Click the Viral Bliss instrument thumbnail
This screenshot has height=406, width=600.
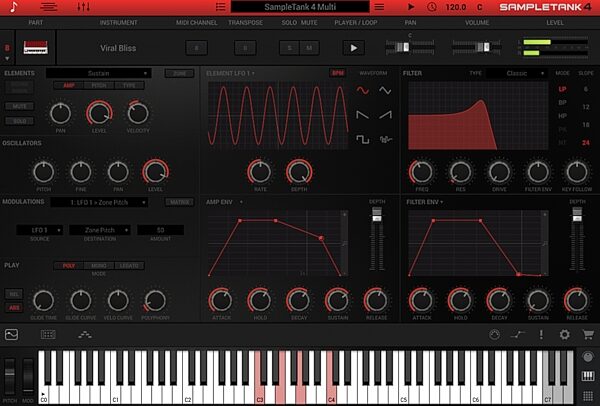click(36, 48)
